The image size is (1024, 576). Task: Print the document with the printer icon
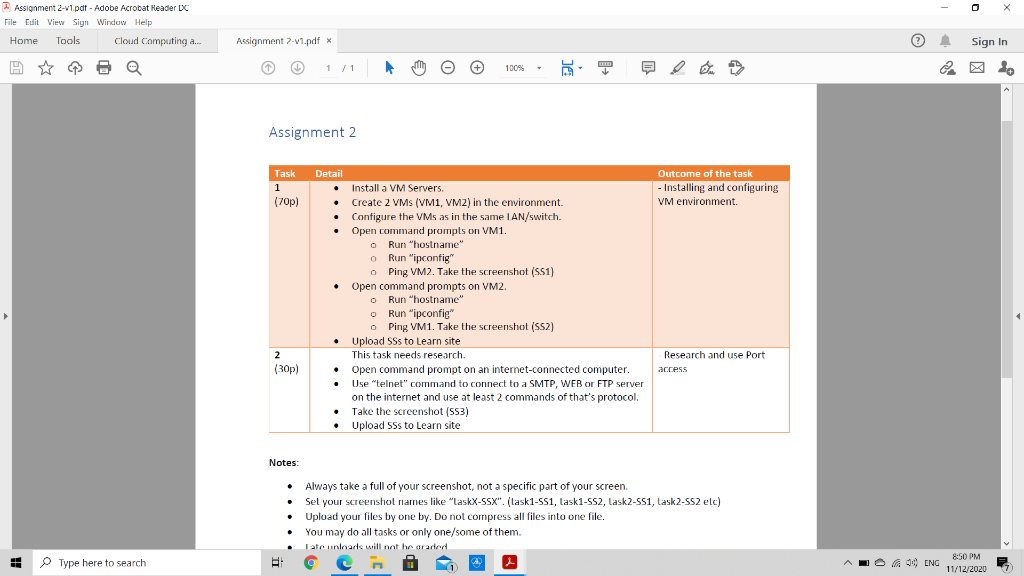(x=104, y=68)
